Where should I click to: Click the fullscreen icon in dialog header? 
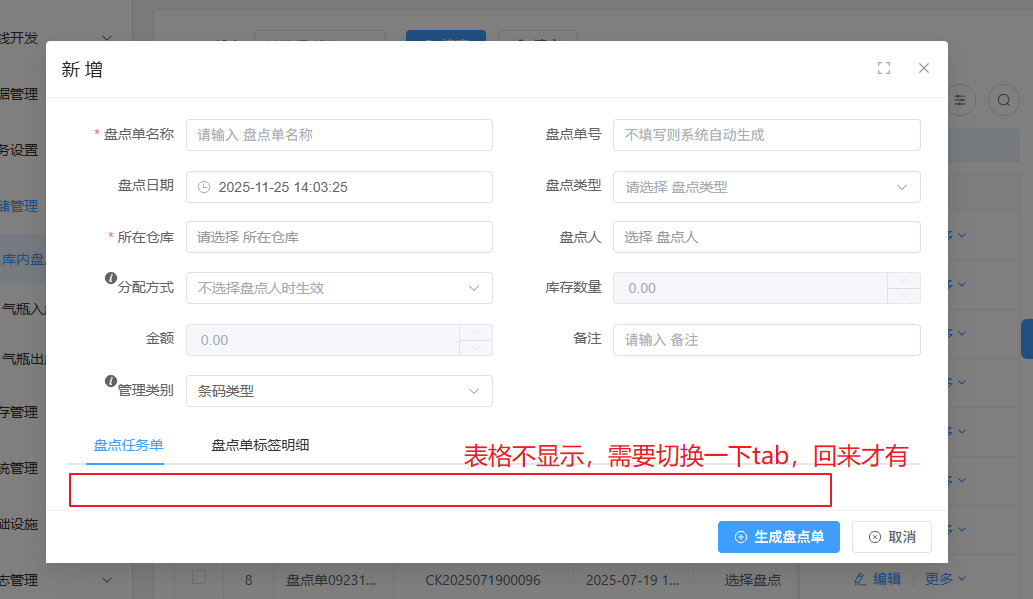883,68
